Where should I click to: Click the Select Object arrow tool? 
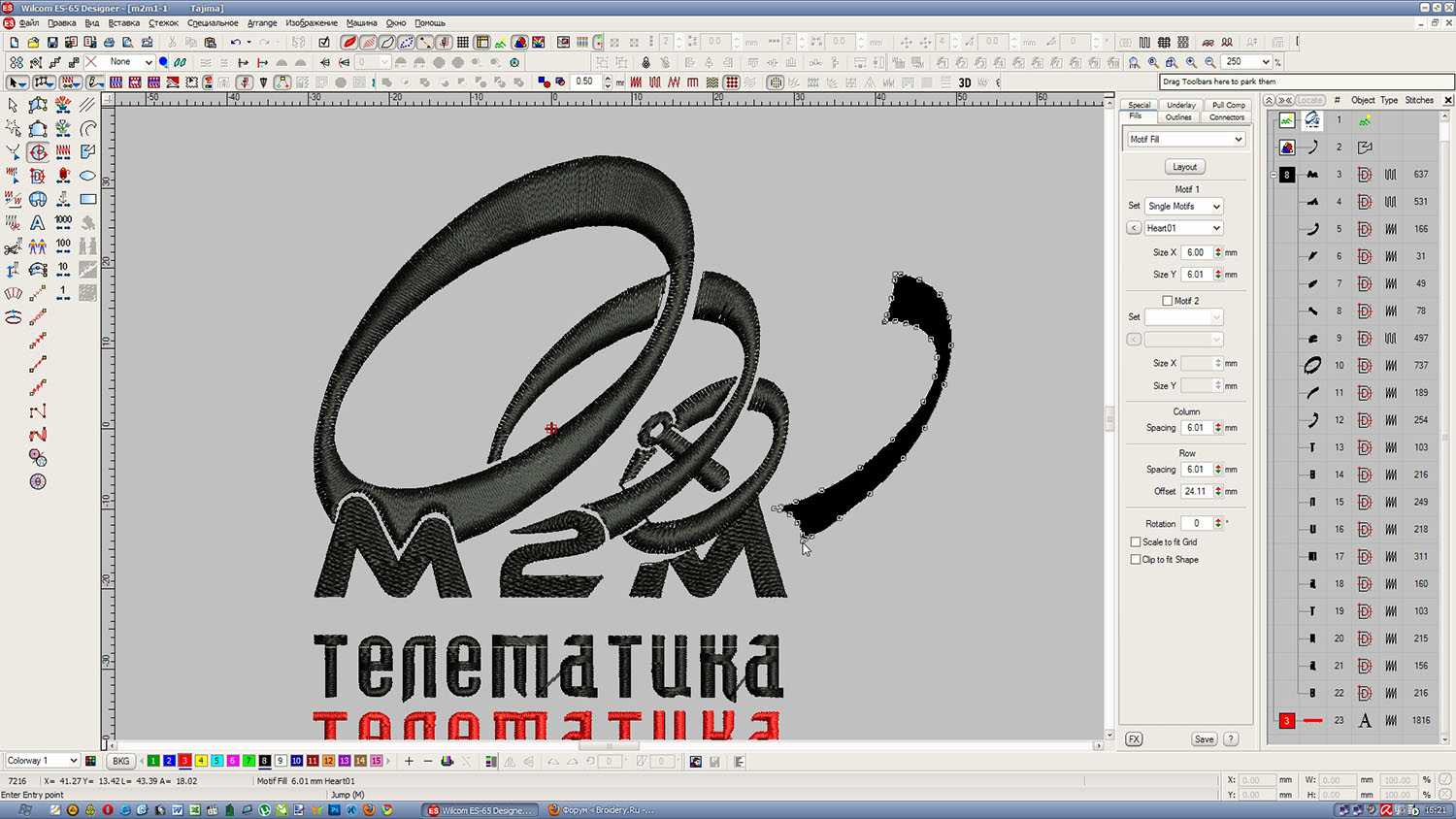click(14, 105)
